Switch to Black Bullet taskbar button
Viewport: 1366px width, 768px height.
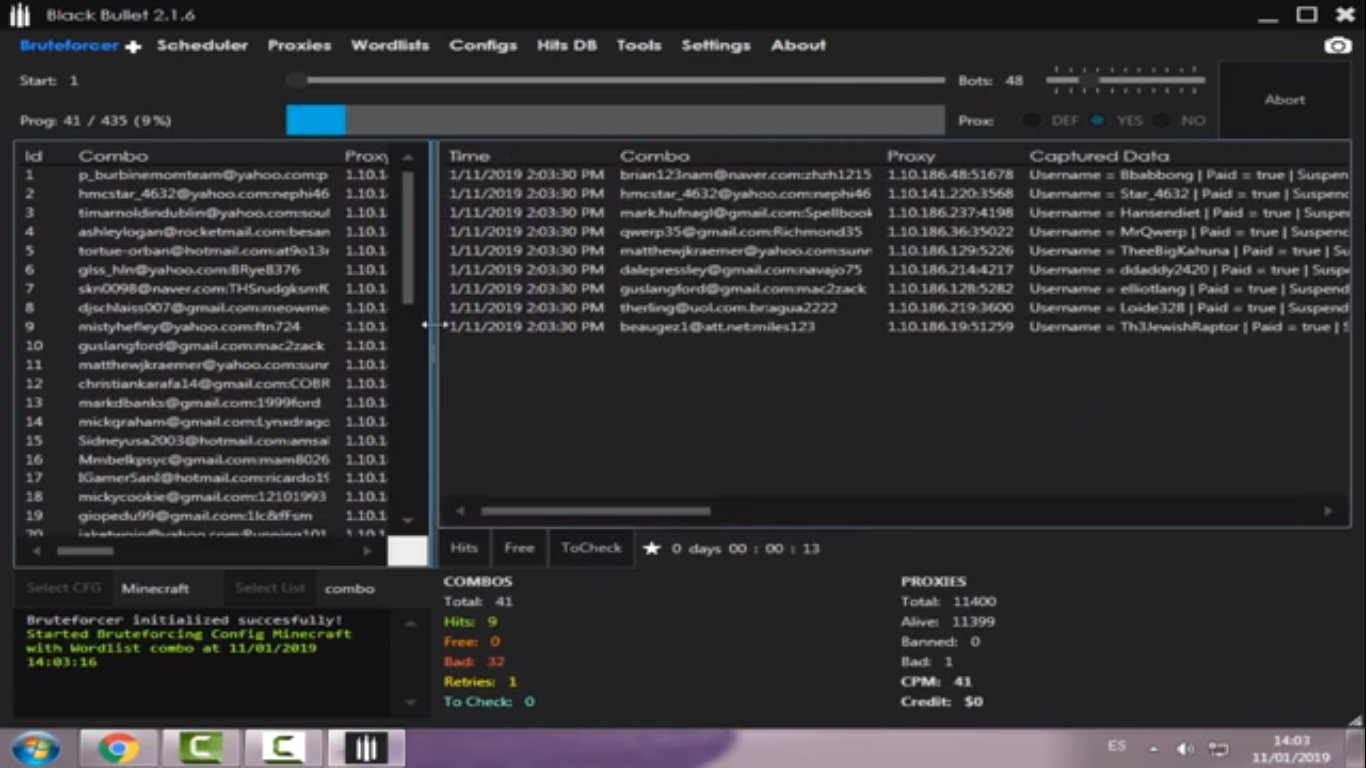[366, 748]
